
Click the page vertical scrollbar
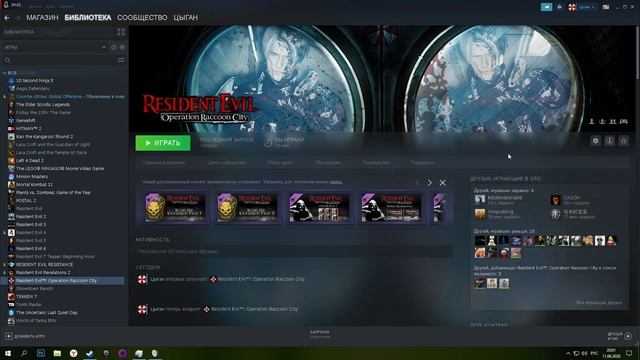point(637,53)
